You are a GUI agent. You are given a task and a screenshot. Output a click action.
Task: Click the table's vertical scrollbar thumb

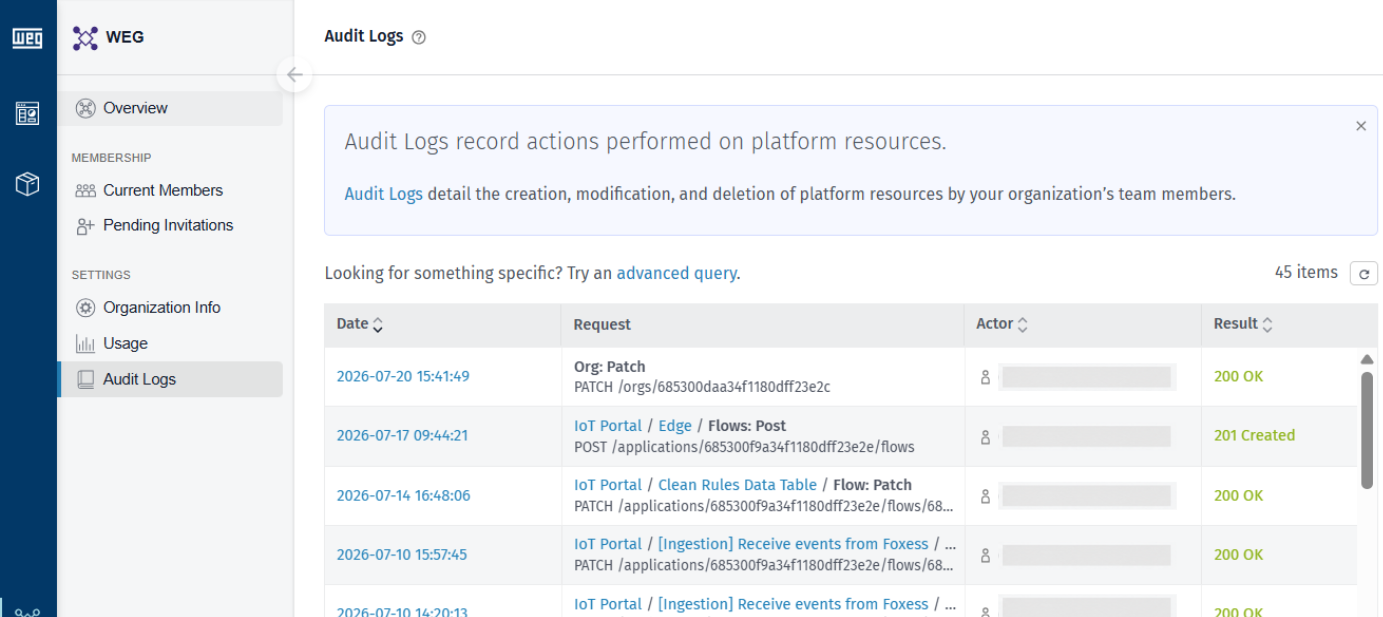coord(1367,431)
